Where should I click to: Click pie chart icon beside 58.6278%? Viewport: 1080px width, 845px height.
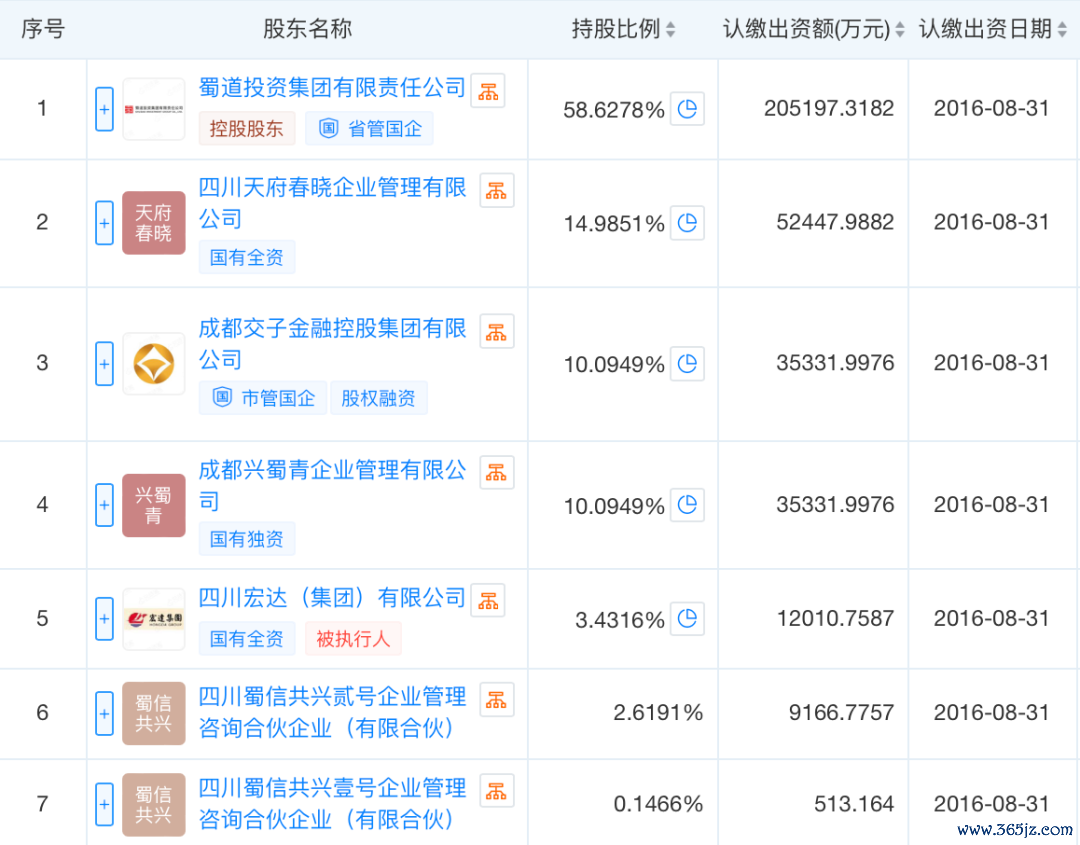coord(687,109)
